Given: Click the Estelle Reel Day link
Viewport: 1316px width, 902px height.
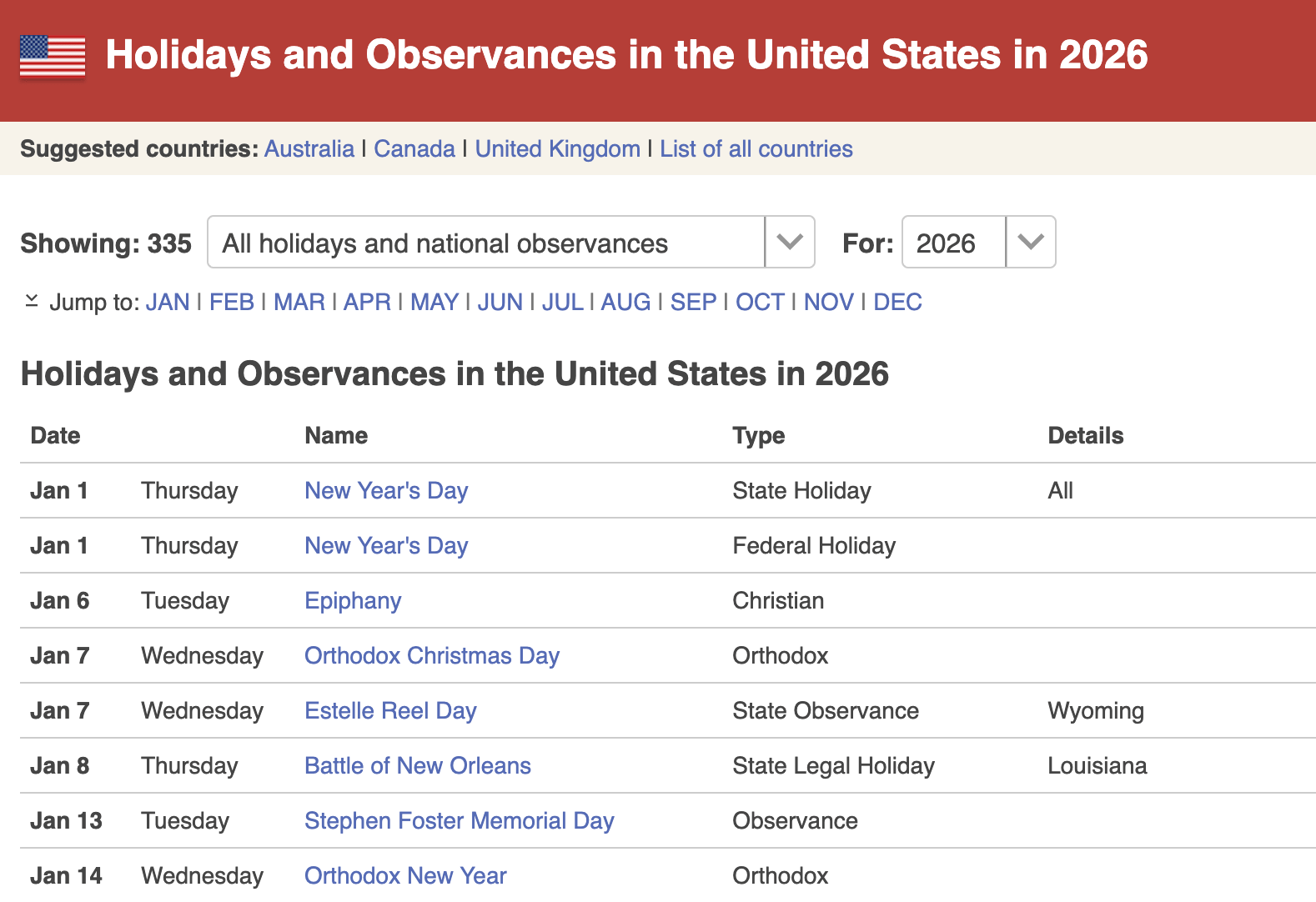Looking at the screenshot, I should (x=390, y=711).
